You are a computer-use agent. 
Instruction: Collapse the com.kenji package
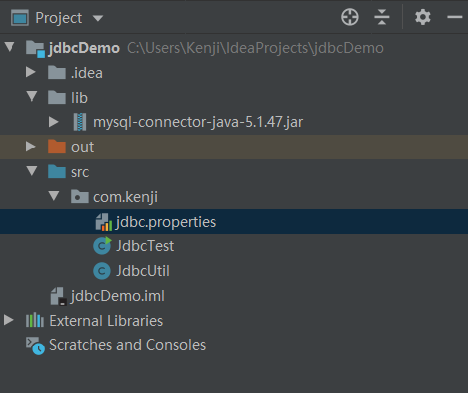[54, 196]
